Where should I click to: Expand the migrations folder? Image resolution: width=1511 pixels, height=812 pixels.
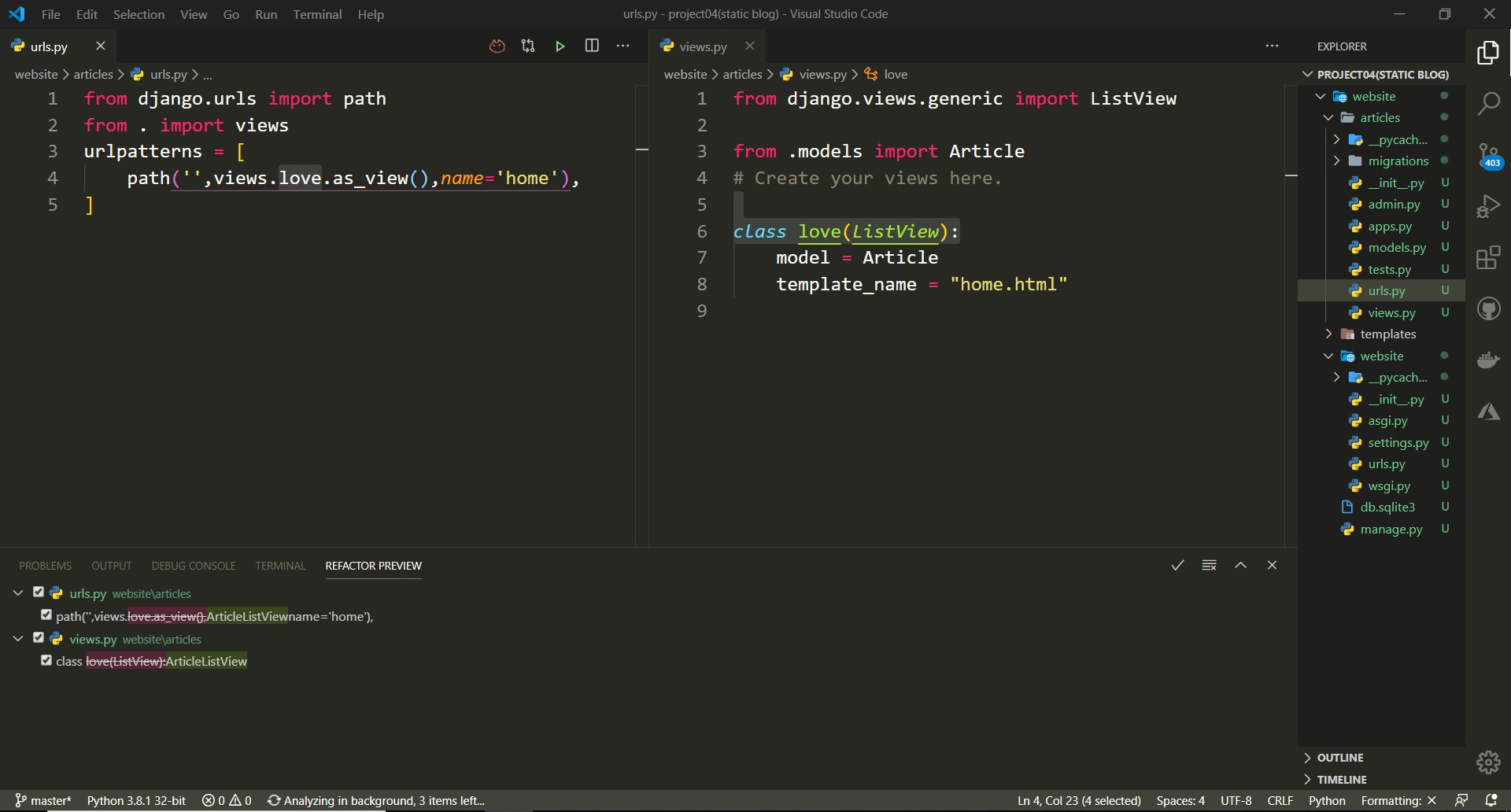1338,161
